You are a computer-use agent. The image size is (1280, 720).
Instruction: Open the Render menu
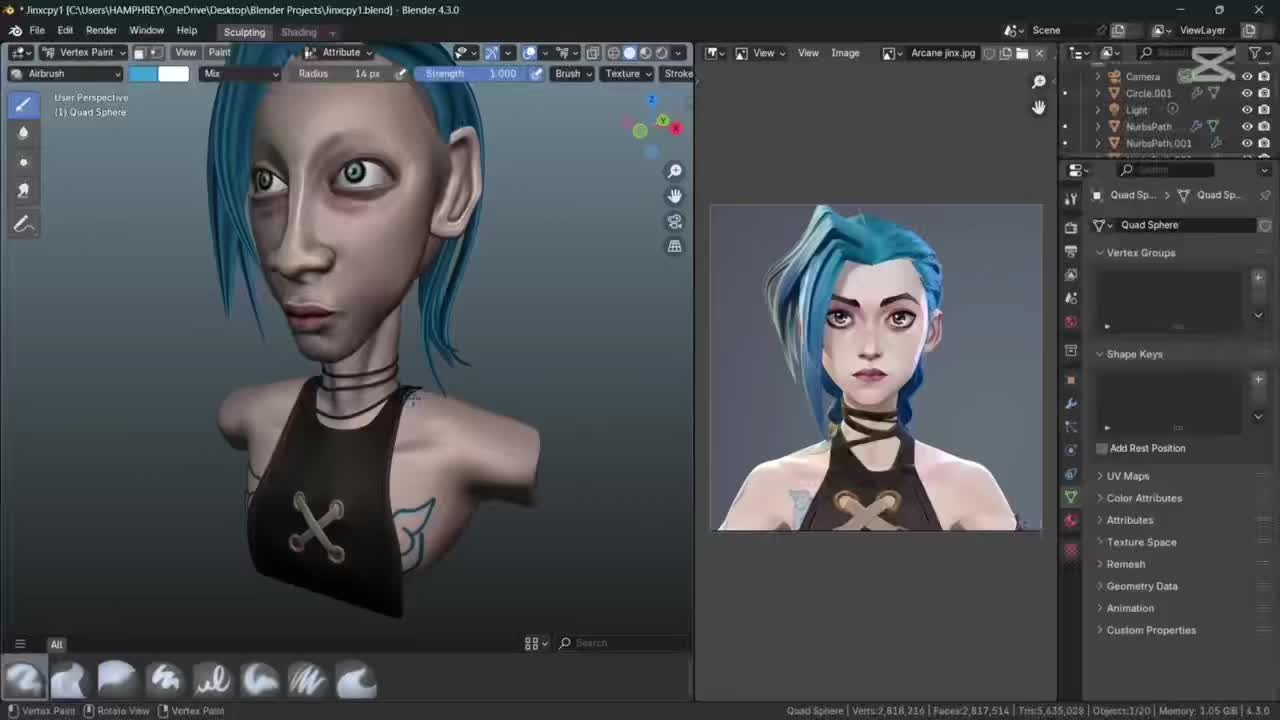coord(101,30)
